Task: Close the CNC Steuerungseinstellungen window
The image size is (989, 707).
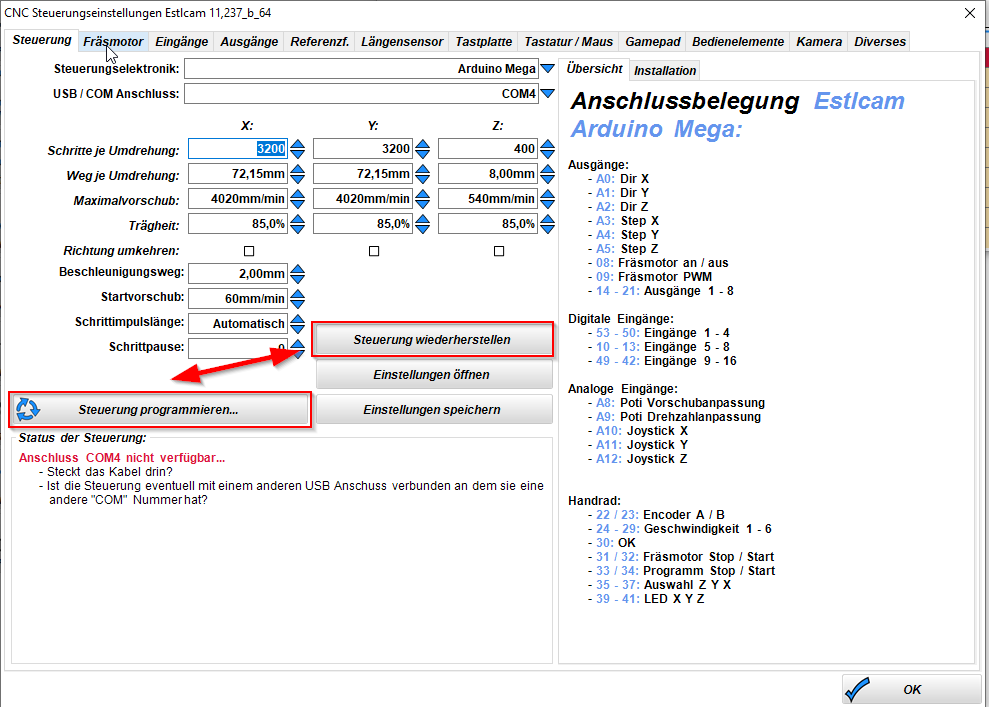Action: 970,13
